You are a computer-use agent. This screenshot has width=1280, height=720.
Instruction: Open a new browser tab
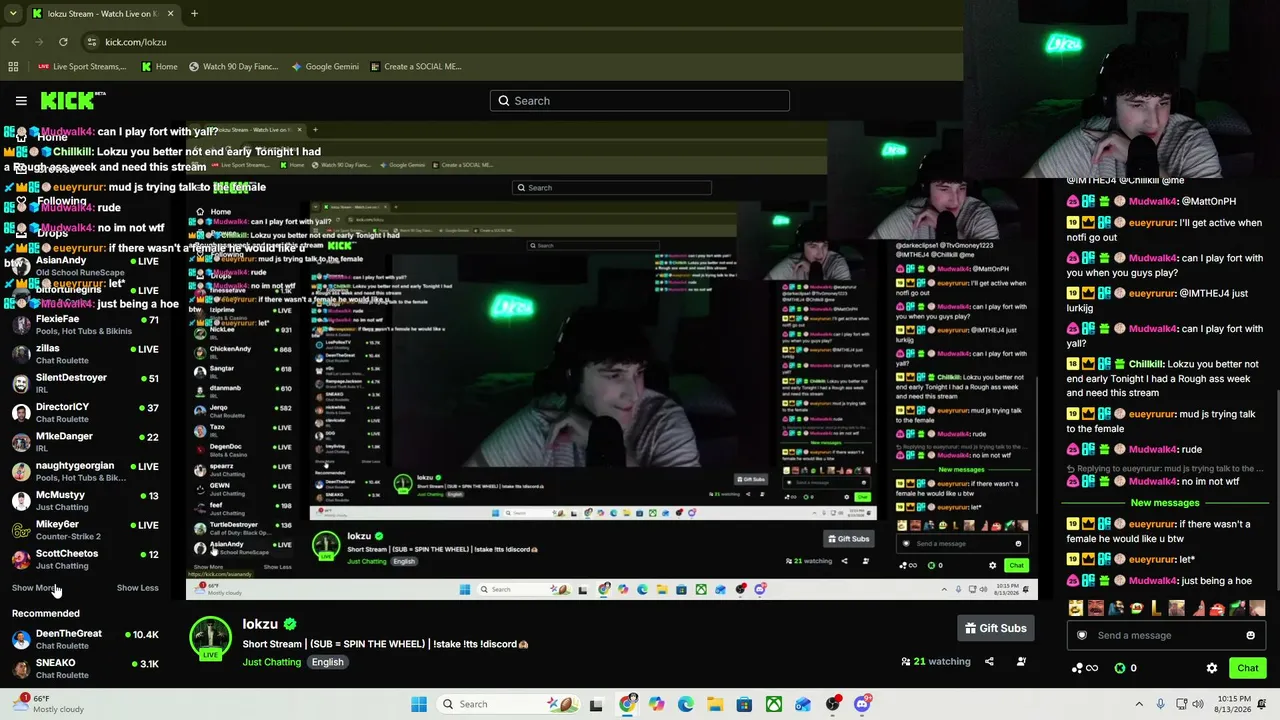pos(194,14)
